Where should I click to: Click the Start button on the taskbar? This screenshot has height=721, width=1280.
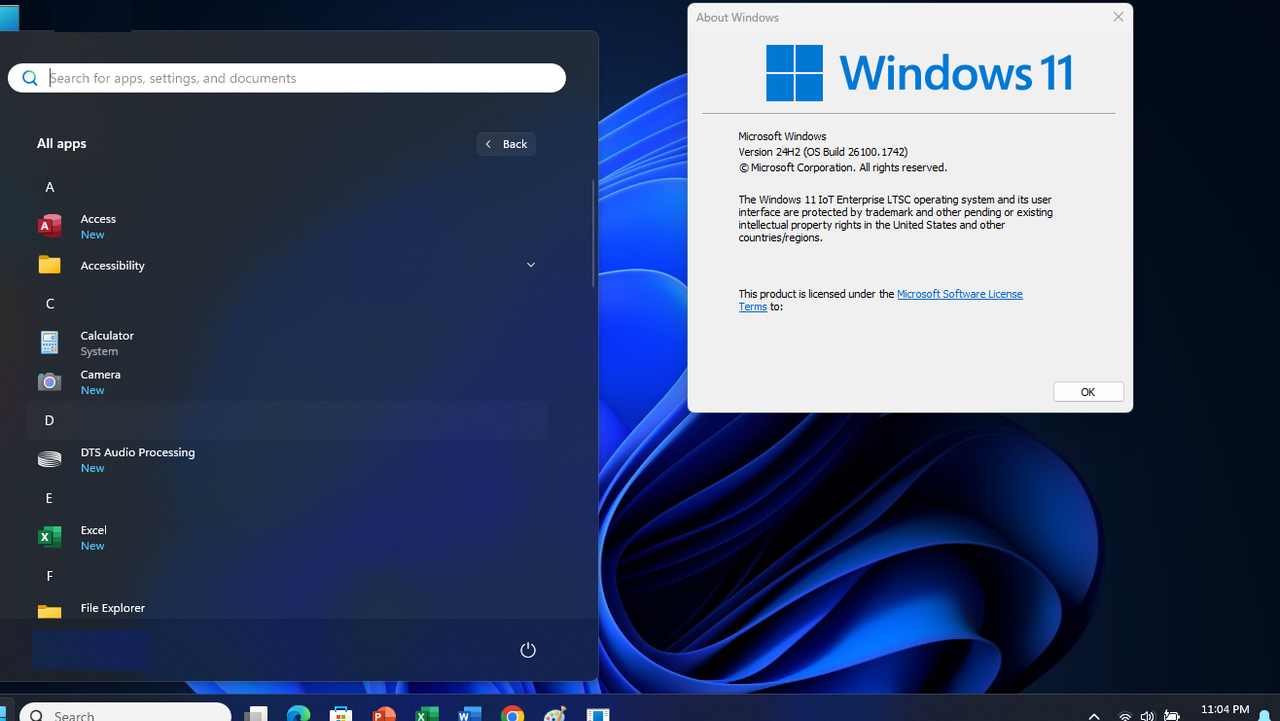4,713
